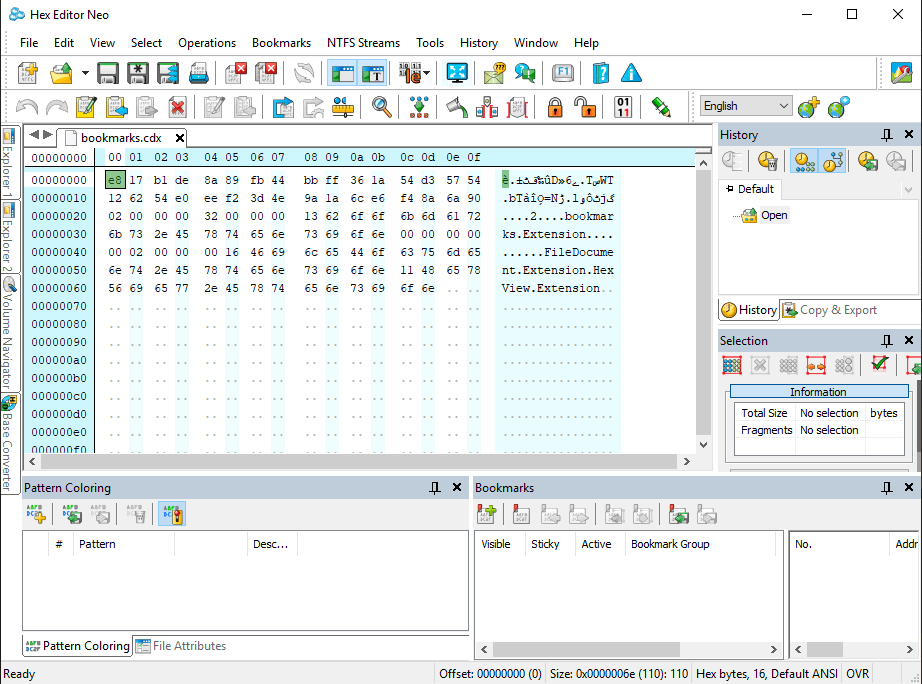Click the fill pattern green arrow dots icon

pos(419,107)
